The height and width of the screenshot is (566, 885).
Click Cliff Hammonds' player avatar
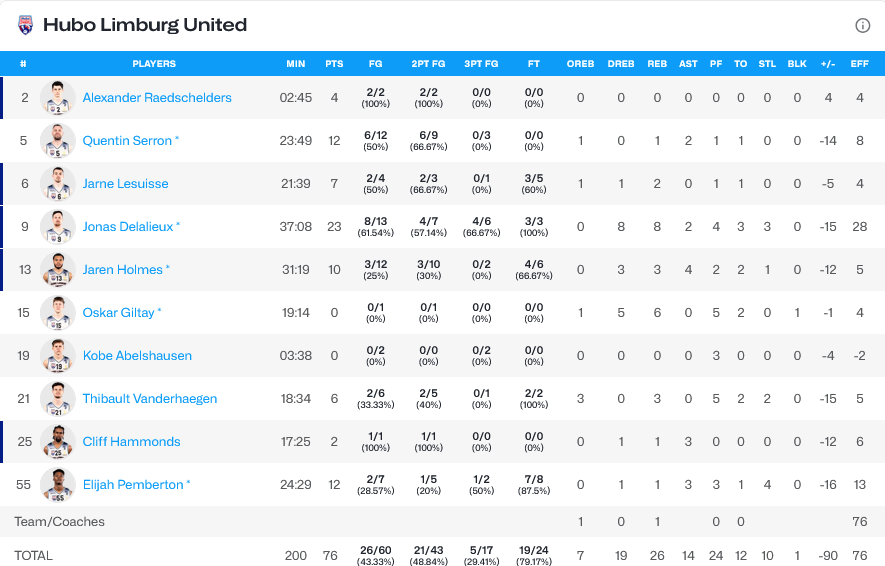click(58, 442)
